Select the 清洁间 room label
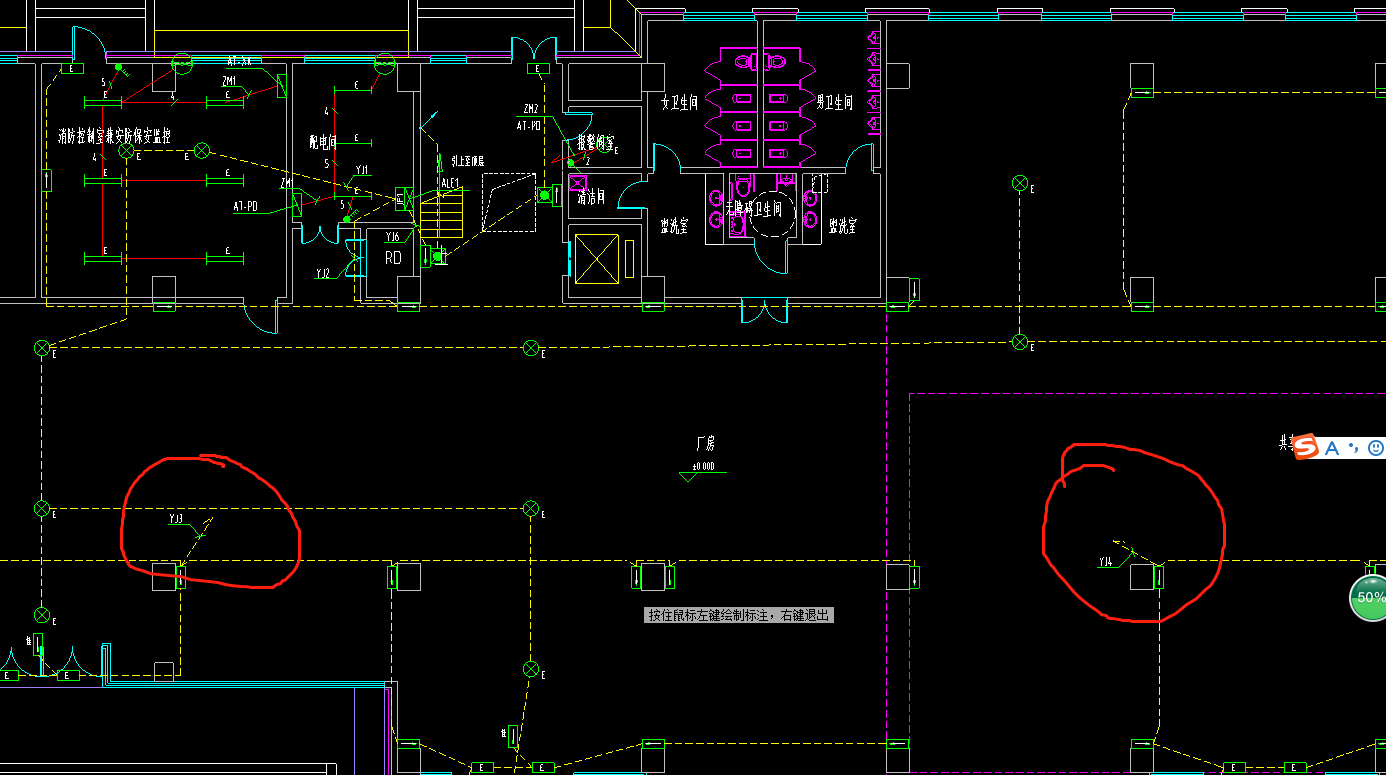Image resolution: width=1386 pixels, height=775 pixels. (x=592, y=199)
